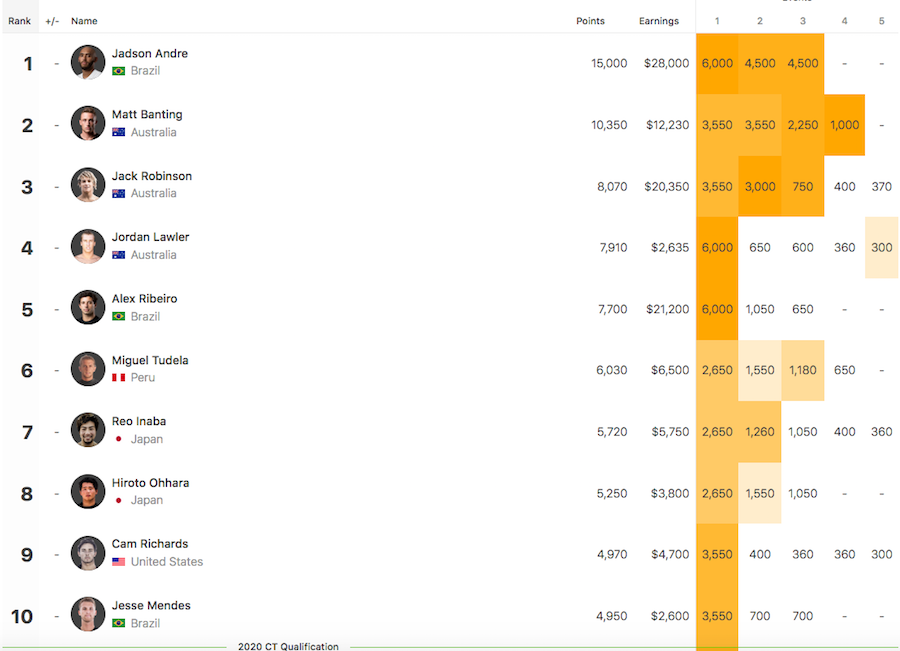Sort by the Points column header

click(x=591, y=21)
